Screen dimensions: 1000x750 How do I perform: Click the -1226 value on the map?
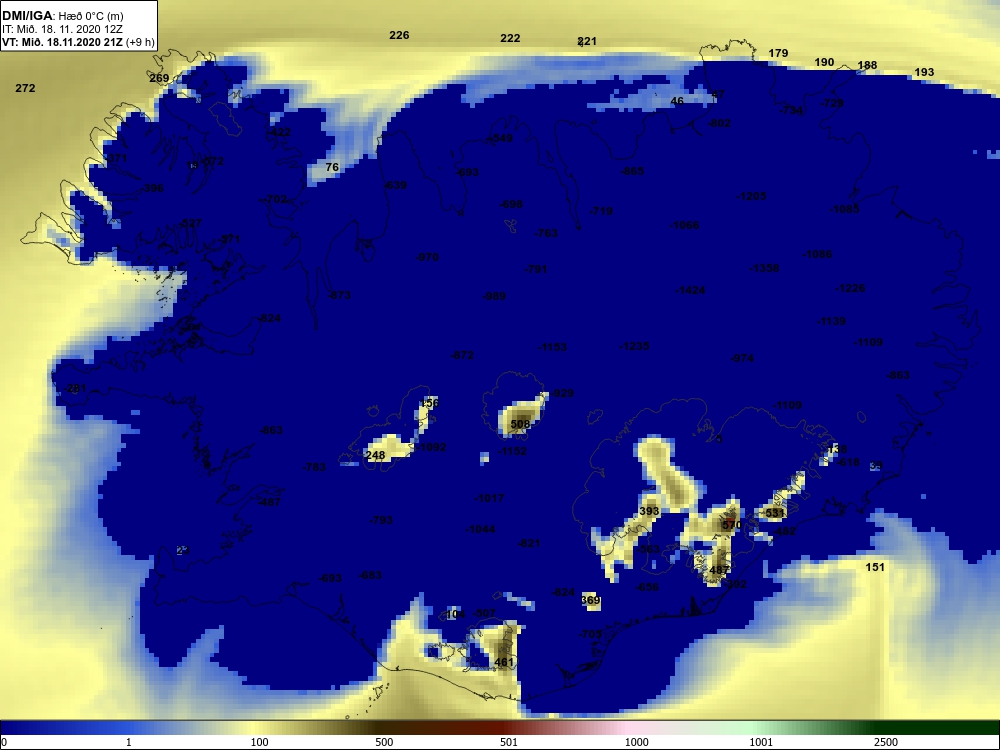click(850, 288)
